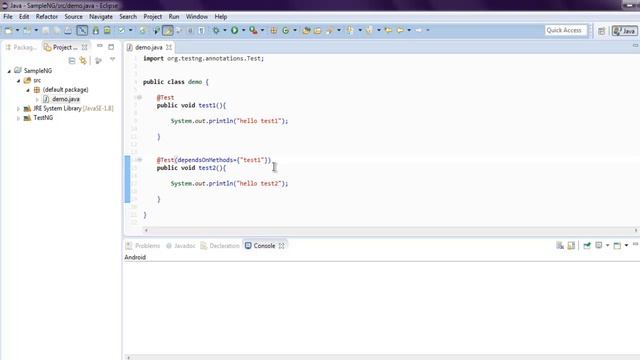Open the Run dropdown arrow

243,30
